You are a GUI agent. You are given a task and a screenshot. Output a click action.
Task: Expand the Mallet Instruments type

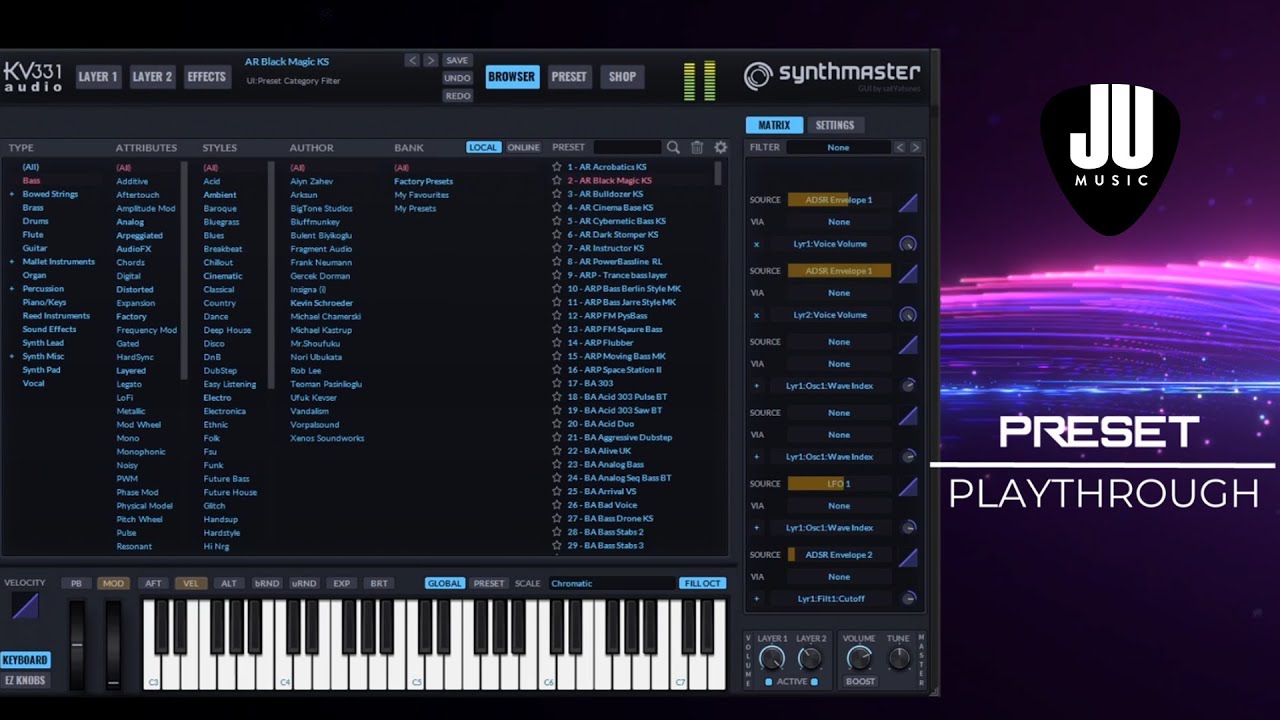(x=12, y=262)
